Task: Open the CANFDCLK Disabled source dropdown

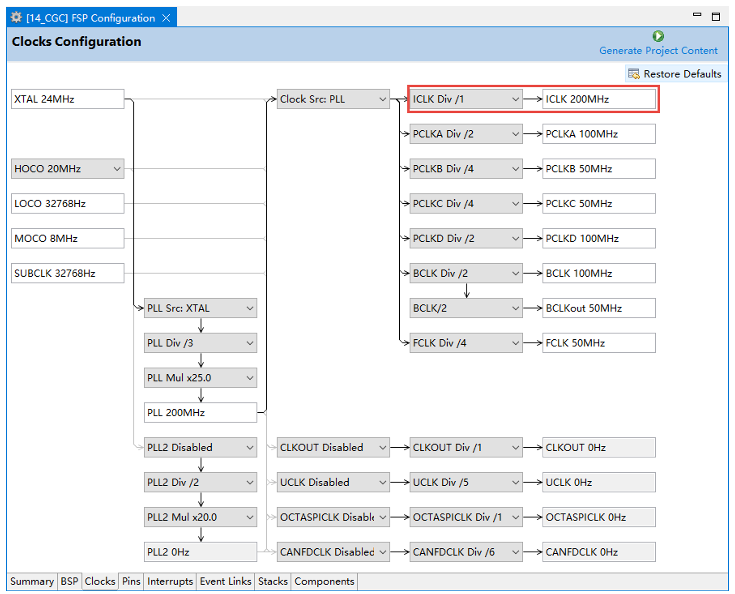Action: tap(333, 552)
